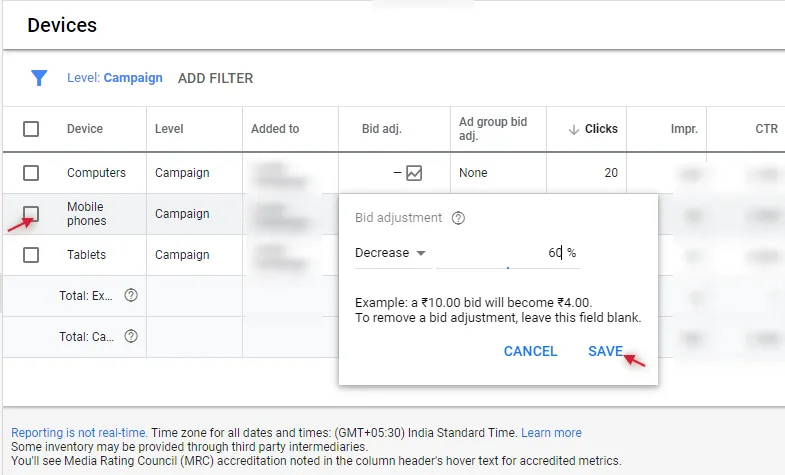Show help for Total: Ca... row

point(131,336)
